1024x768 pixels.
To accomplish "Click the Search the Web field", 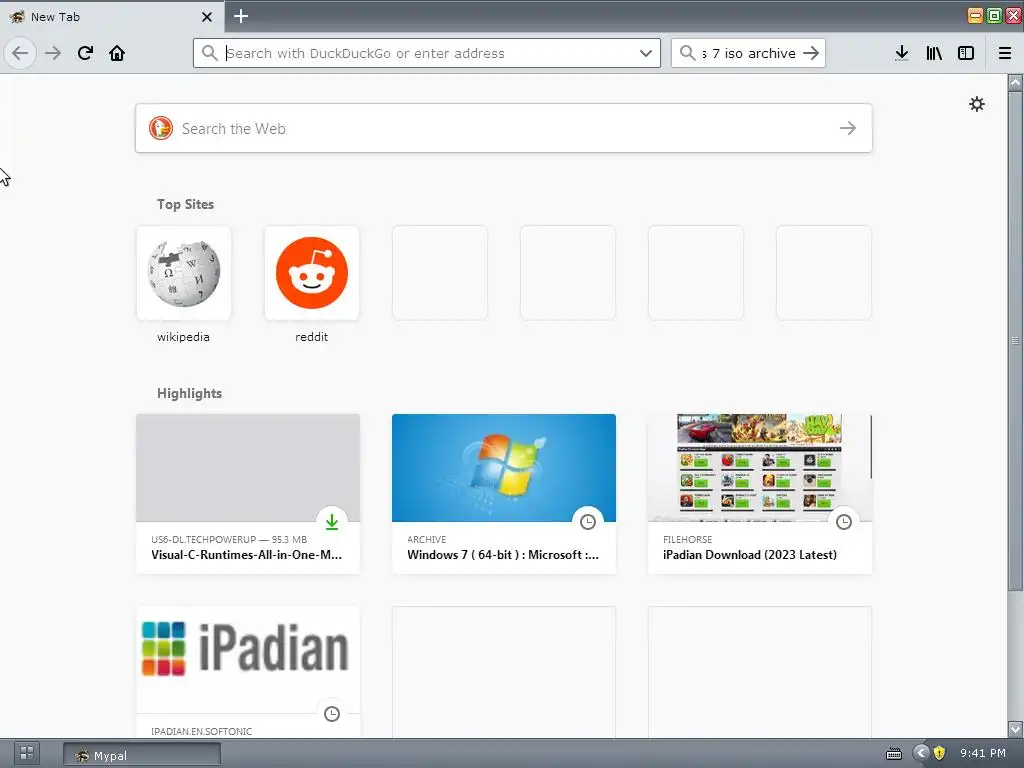I will tap(504, 128).
